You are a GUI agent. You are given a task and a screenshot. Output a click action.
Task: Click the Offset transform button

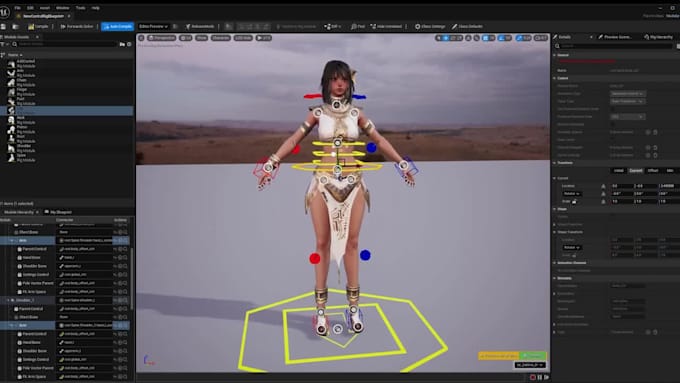click(x=653, y=170)
